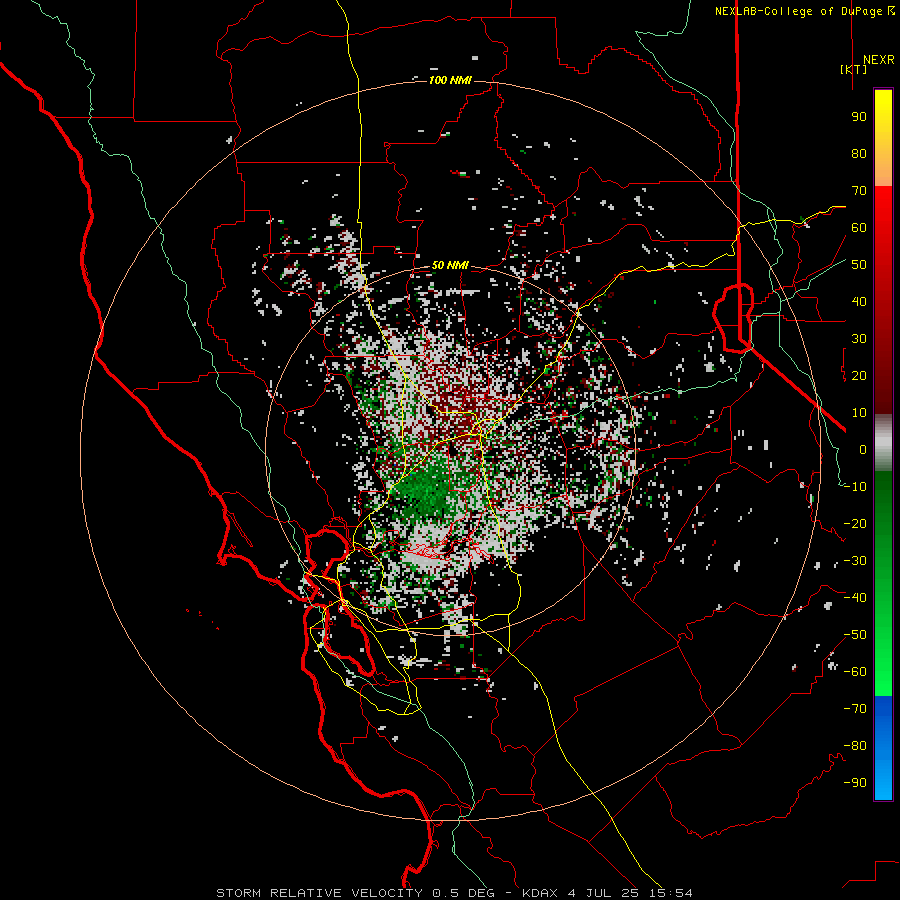Click the 90 value on velocity scale
The width and height of the screenshot is (900, 900).
click(x=859, y=117)
